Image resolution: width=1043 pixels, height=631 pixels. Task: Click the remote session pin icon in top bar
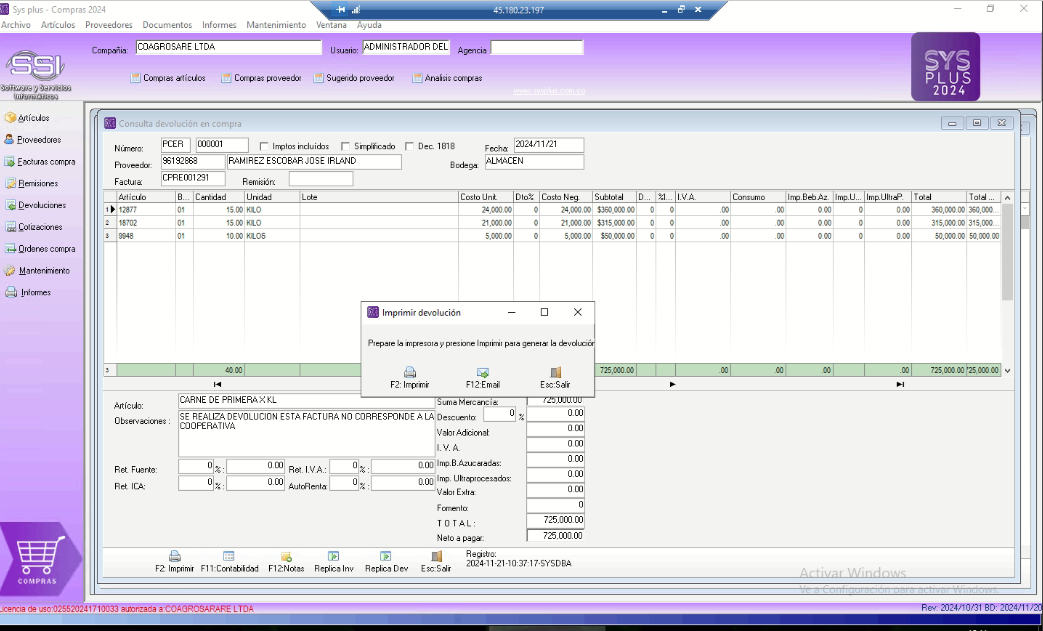tap(341, 10)
